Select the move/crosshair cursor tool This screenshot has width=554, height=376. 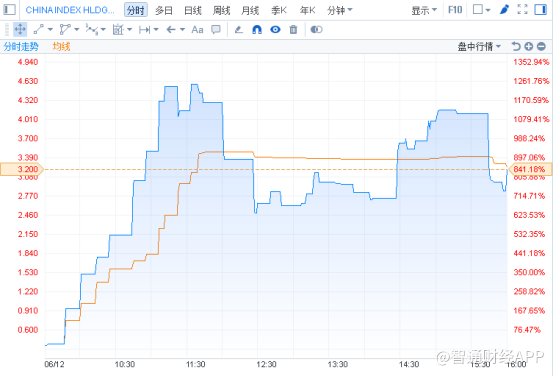pos(20,29)
